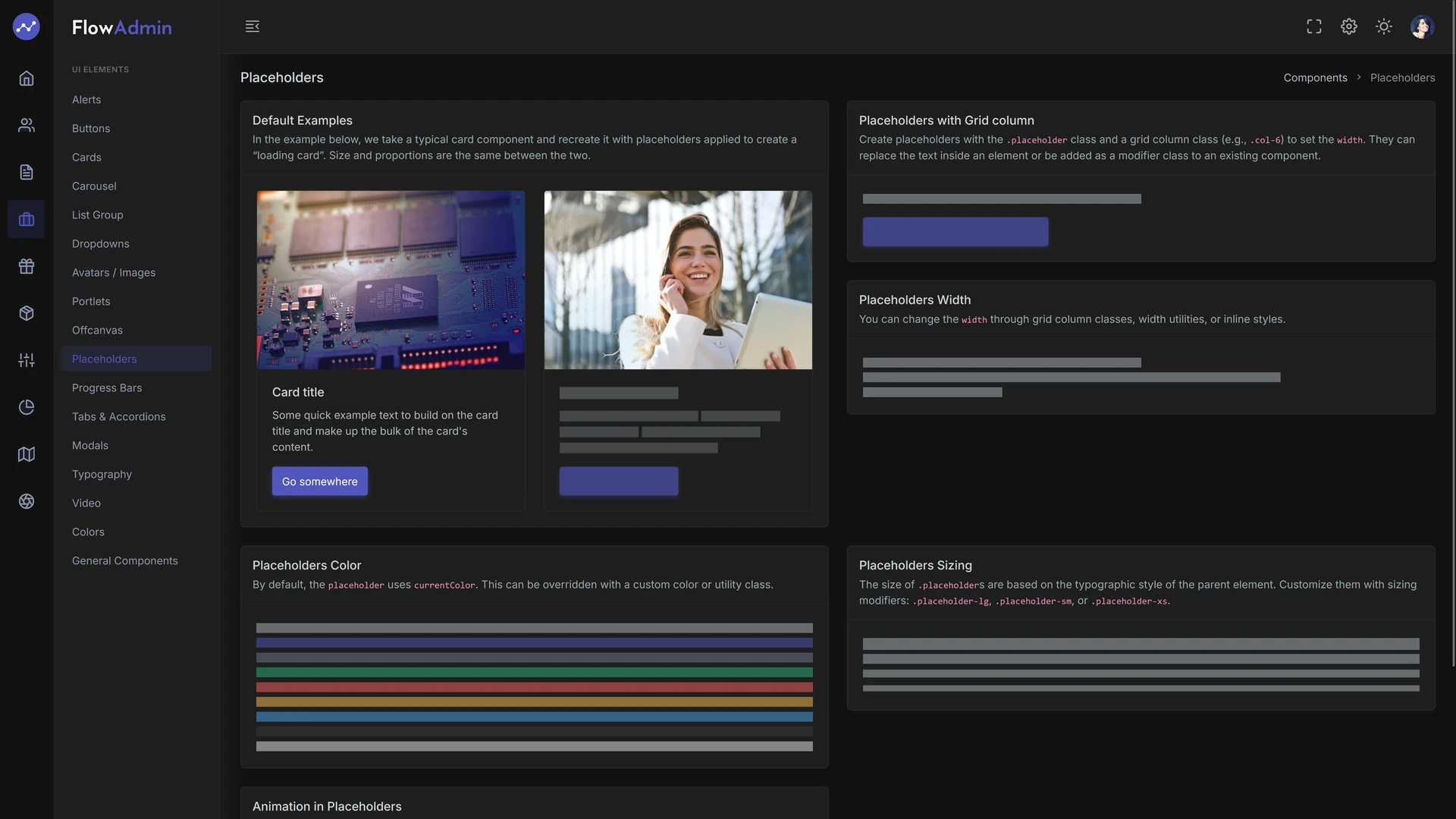Click the Placeholders Width heading
1456x819 pixels.
tap(915, 300)
